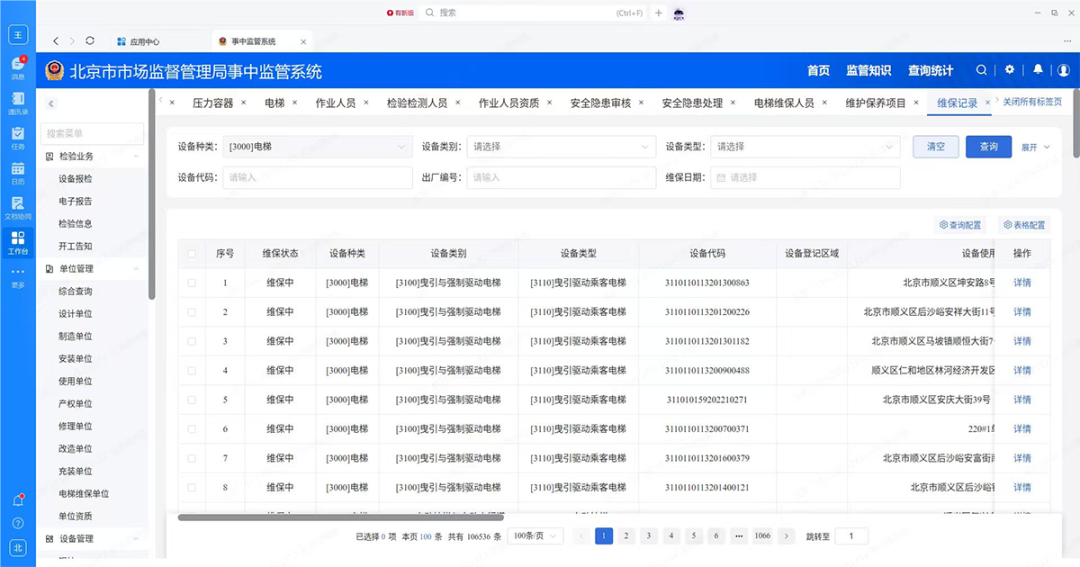The image size is (1080, 567).
Task: Open 详情 link for row 3
Action: click(x=1021, y=341)
